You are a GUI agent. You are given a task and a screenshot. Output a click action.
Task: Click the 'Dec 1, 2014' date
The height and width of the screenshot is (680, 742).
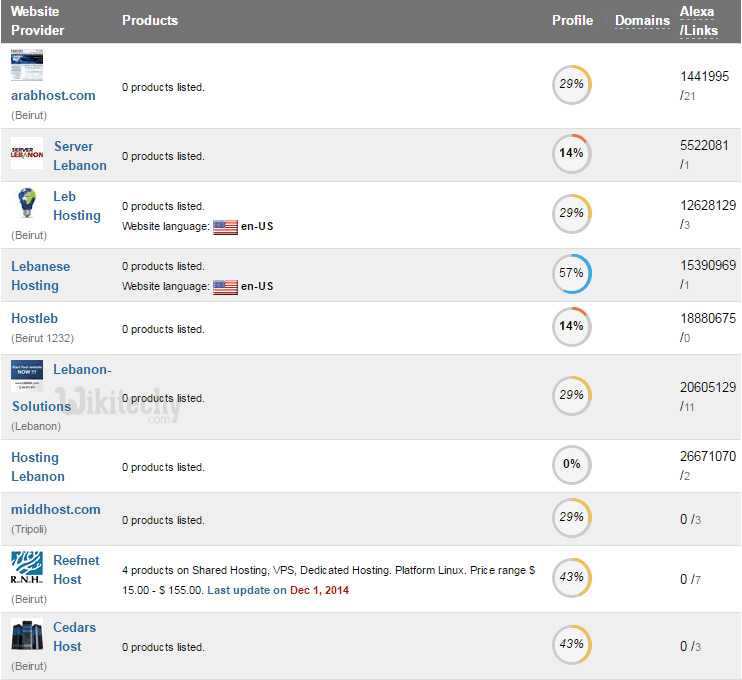pyautogui.click(x=319, y=590)
